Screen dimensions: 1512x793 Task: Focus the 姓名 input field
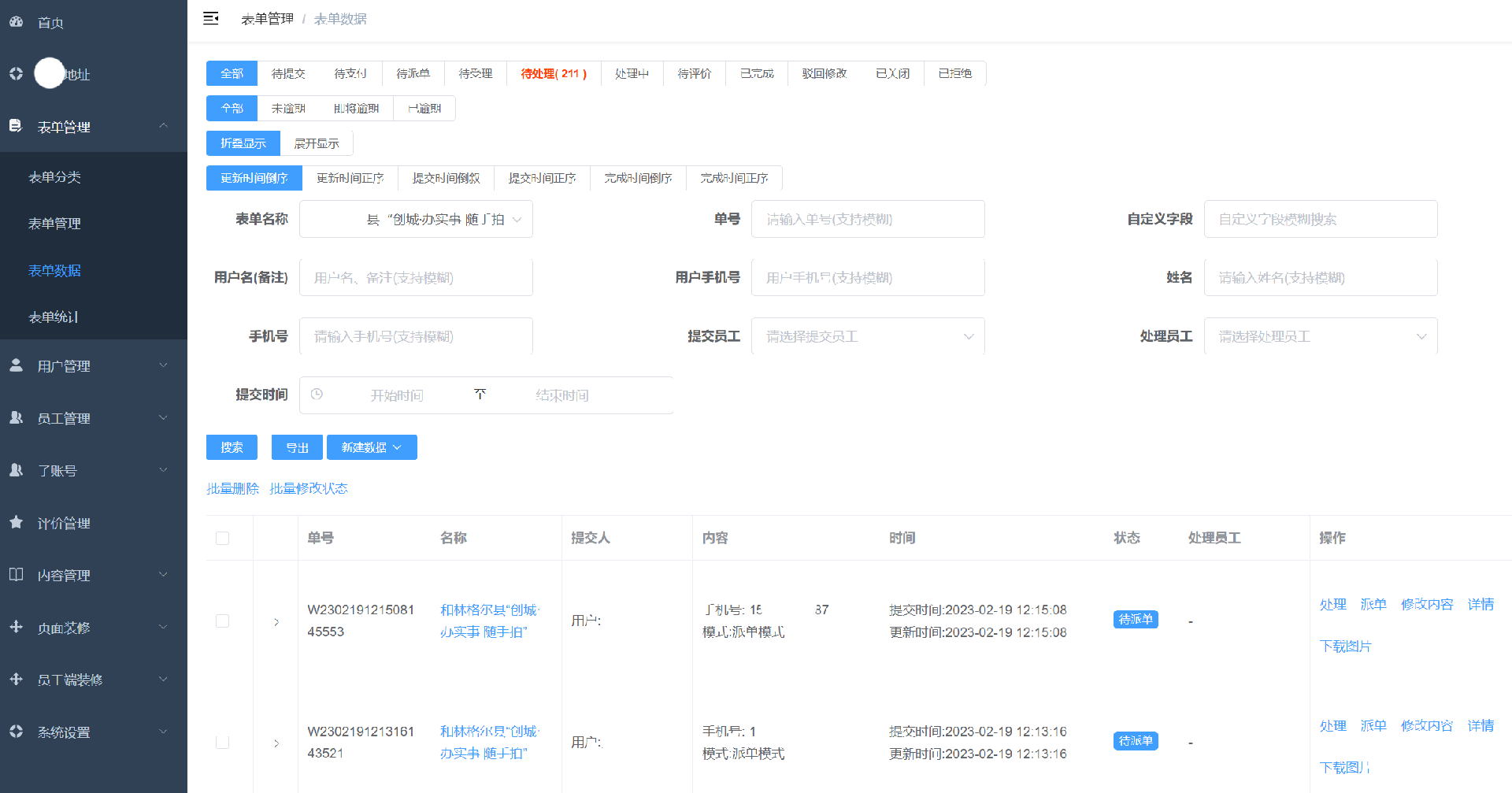[1321, 277]
